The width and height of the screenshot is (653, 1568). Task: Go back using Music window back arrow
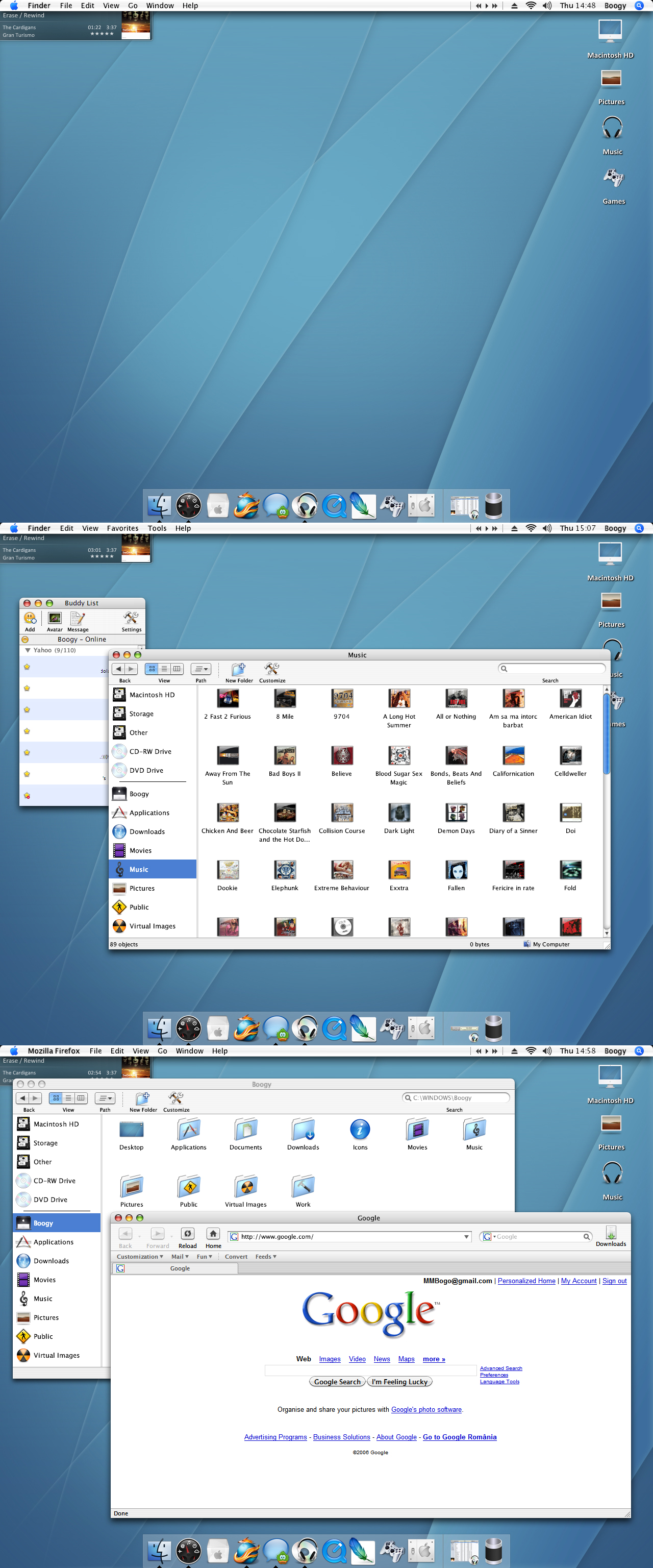(119, 669)
